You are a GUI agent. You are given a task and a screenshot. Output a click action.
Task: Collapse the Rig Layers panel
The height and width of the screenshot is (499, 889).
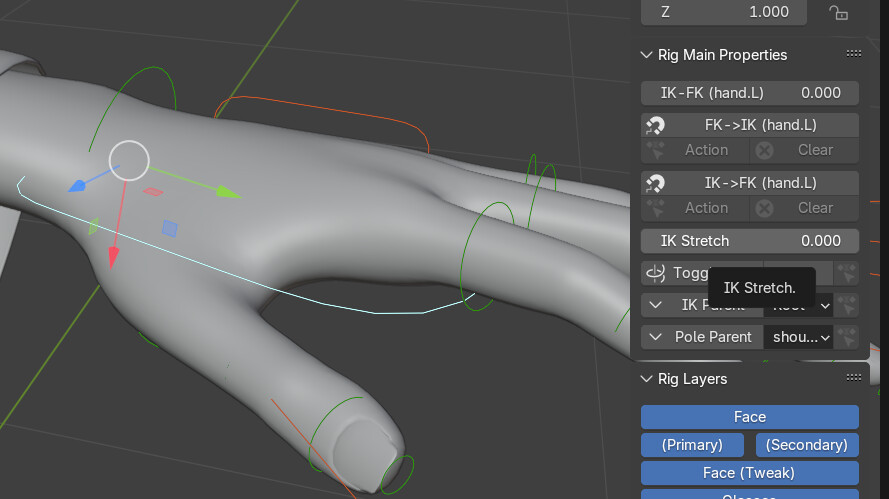click(646, 379)
